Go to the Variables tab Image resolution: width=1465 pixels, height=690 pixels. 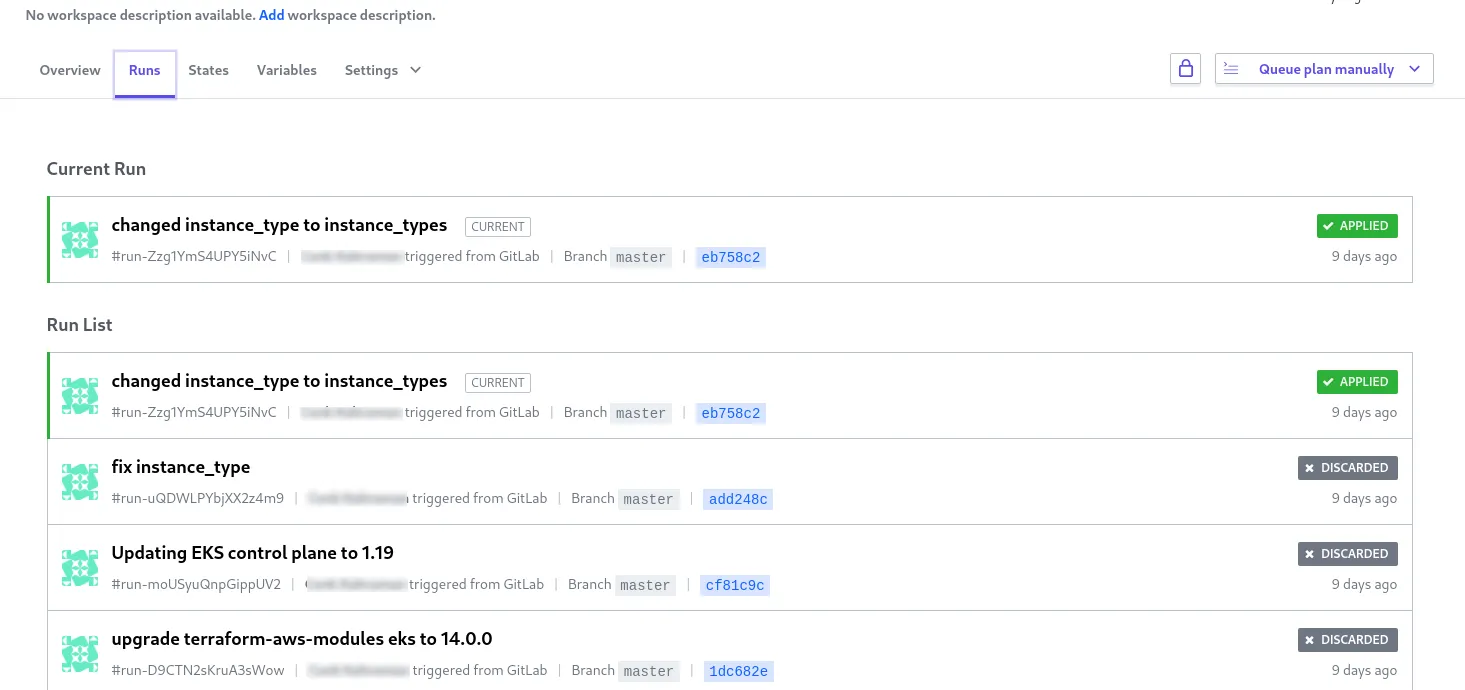tap(286, 70)
